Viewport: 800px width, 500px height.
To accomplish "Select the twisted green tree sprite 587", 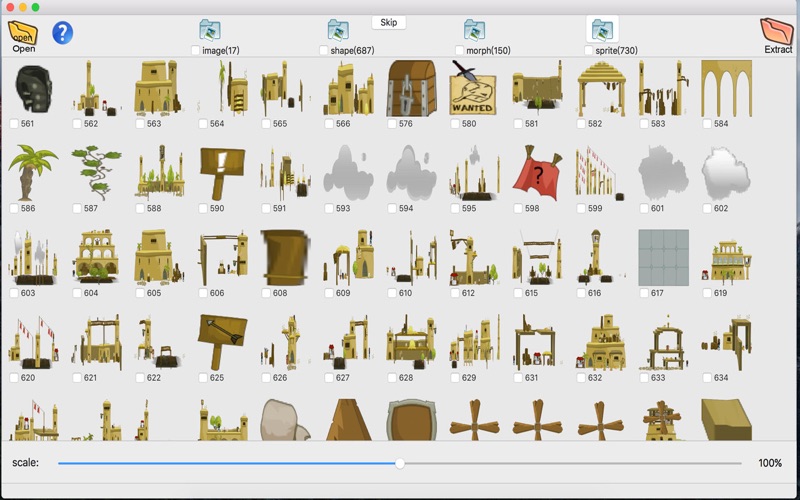I will pyautogui.click(x=96, y=172).
